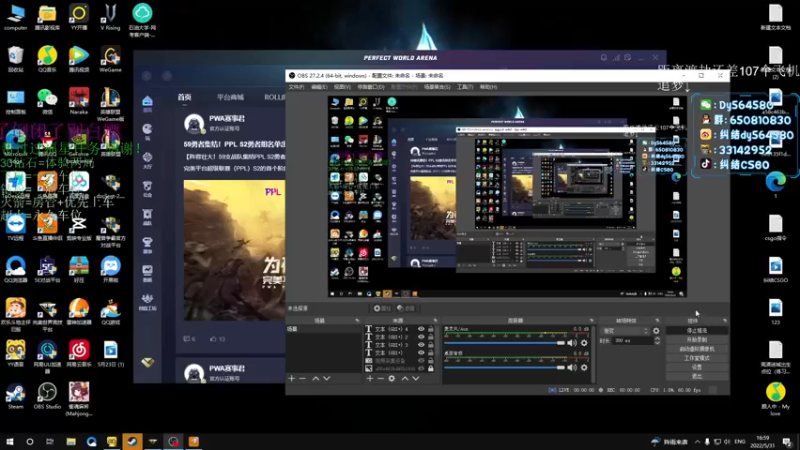The width and height of the screenshot is (800, 450).
Task: Click 设置 button in OBS controls
Action: [697, 367]
